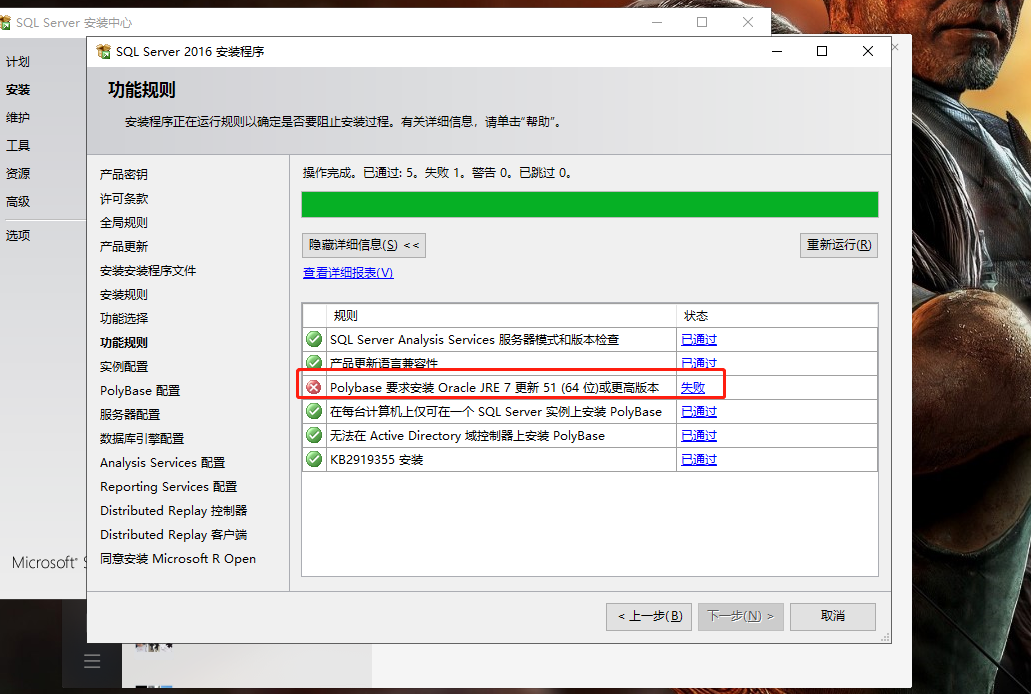1031x694 pixels.
Task: Click the green progress bar
Action: (590, 205)
